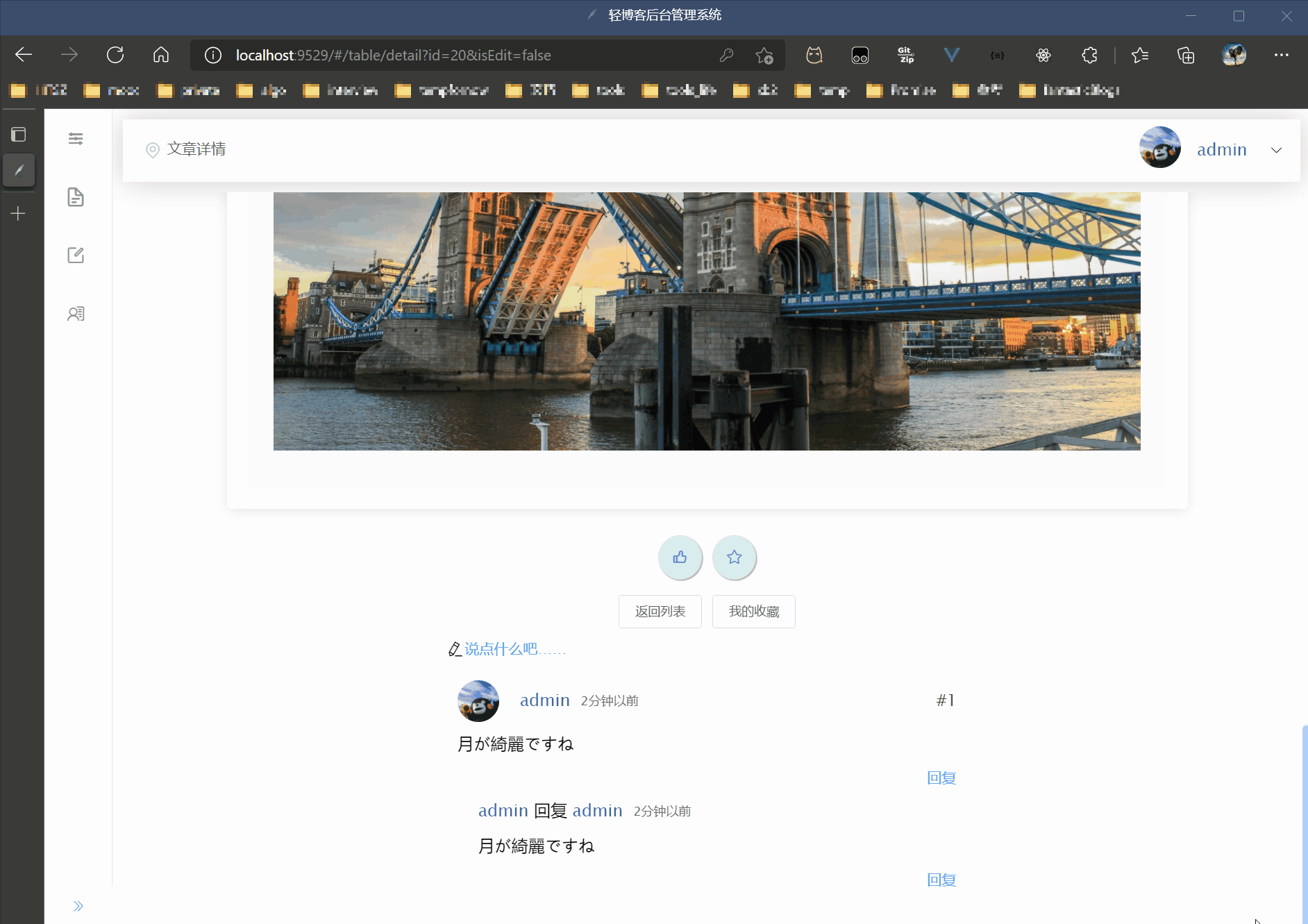This screenshot has width=1308, height=924.
Task: Open the GitZip browser extension
Action: 905,55
